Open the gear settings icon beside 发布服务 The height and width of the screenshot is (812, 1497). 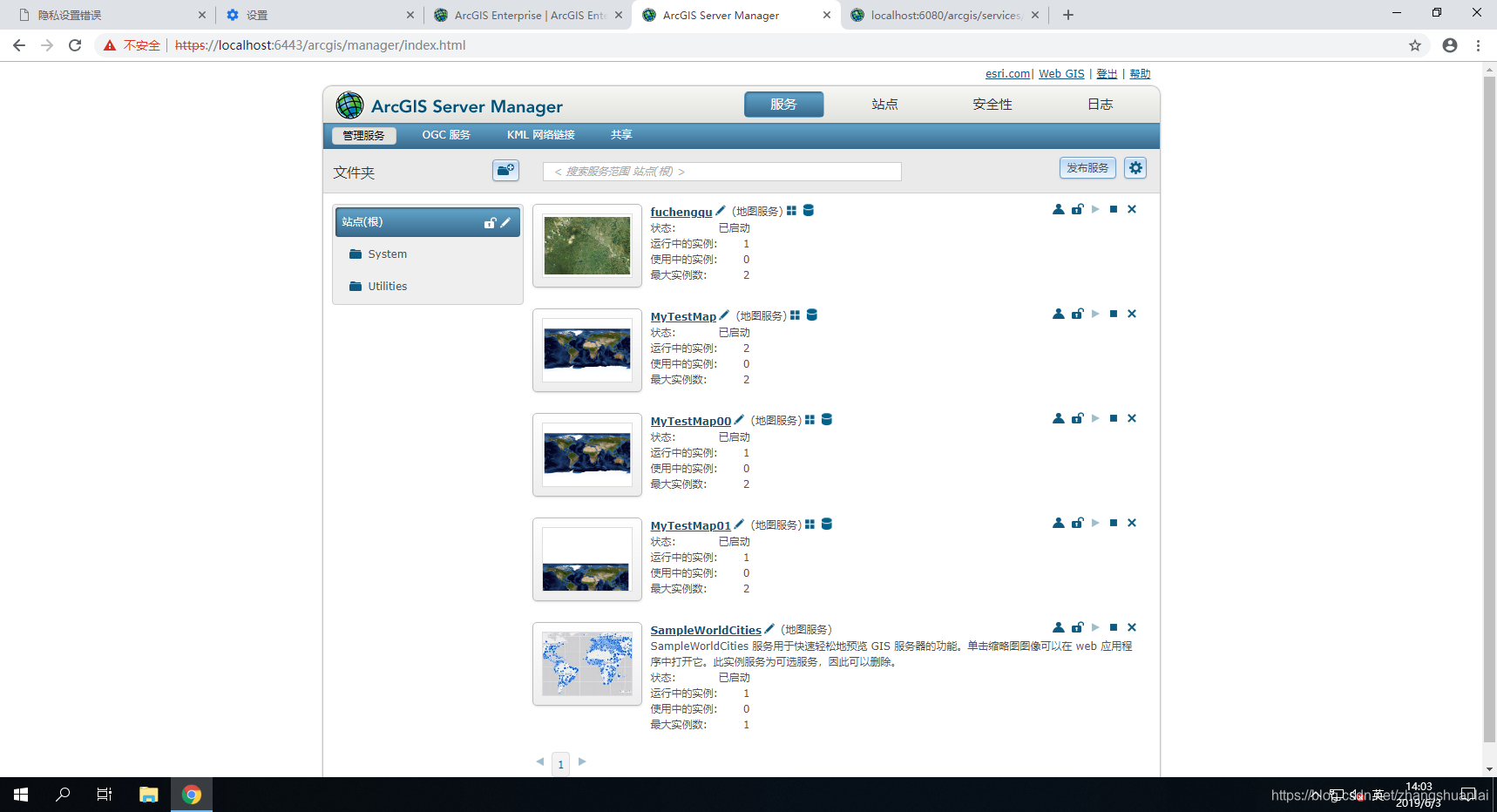[x=1135, y=168]
